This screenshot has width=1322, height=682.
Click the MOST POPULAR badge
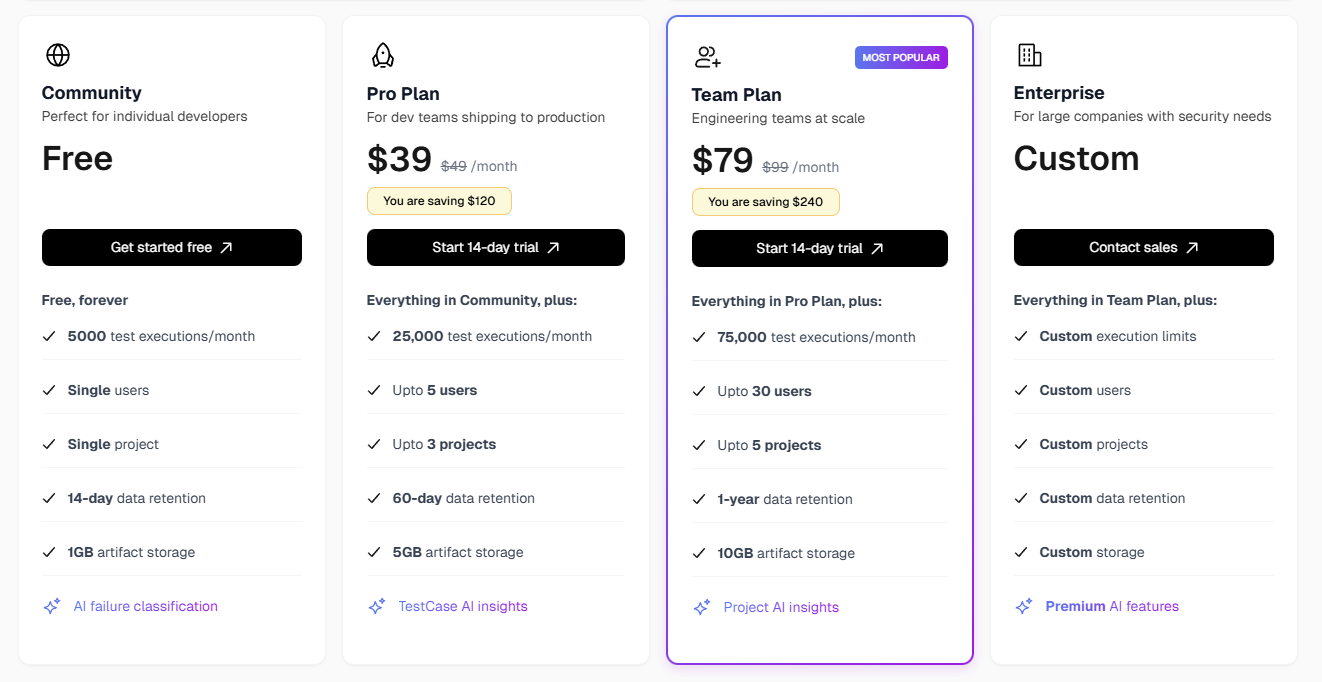901,57
